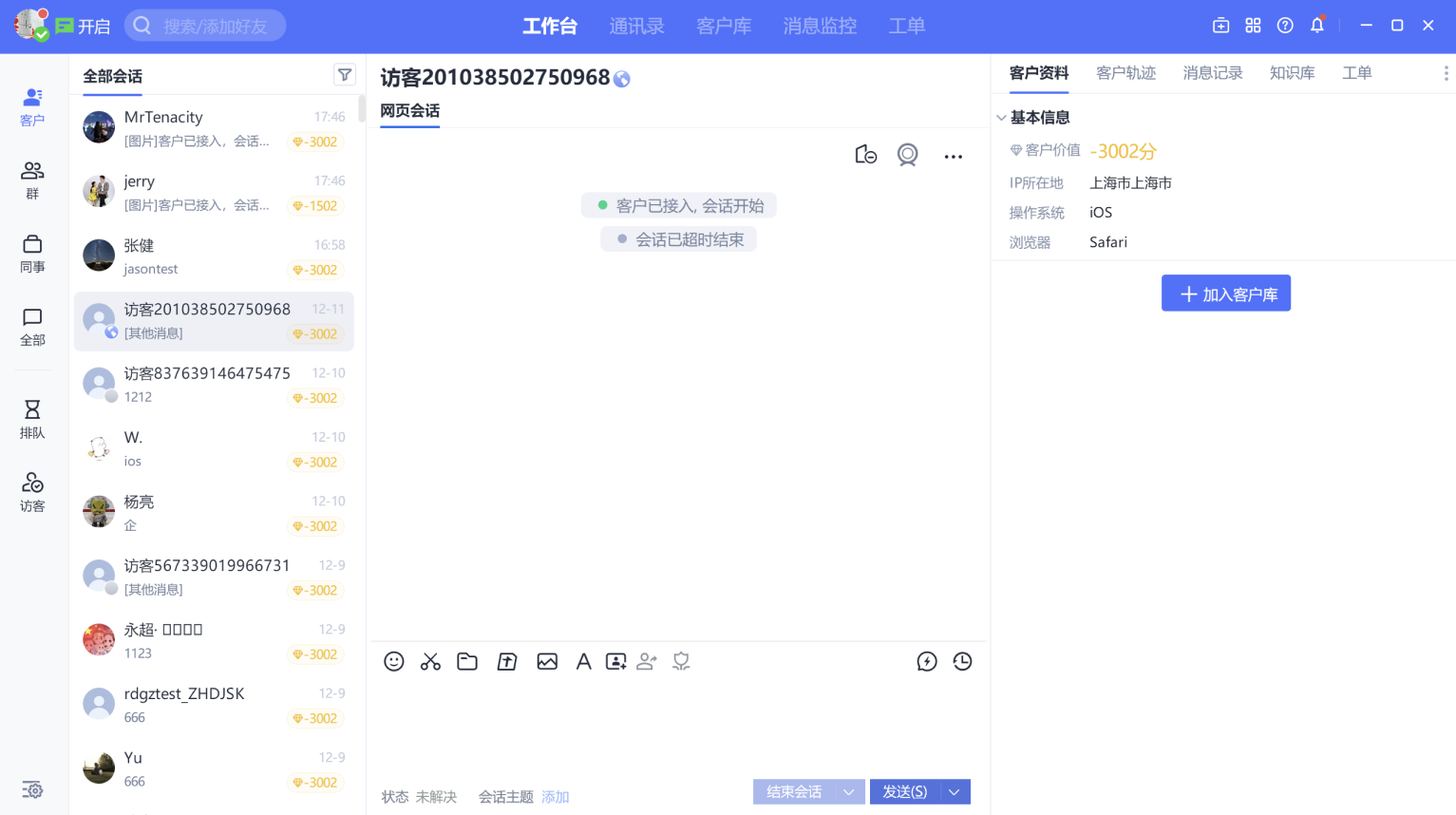
Task: Select the scissors screenshot tool
Action: click(x=430, y=662)
